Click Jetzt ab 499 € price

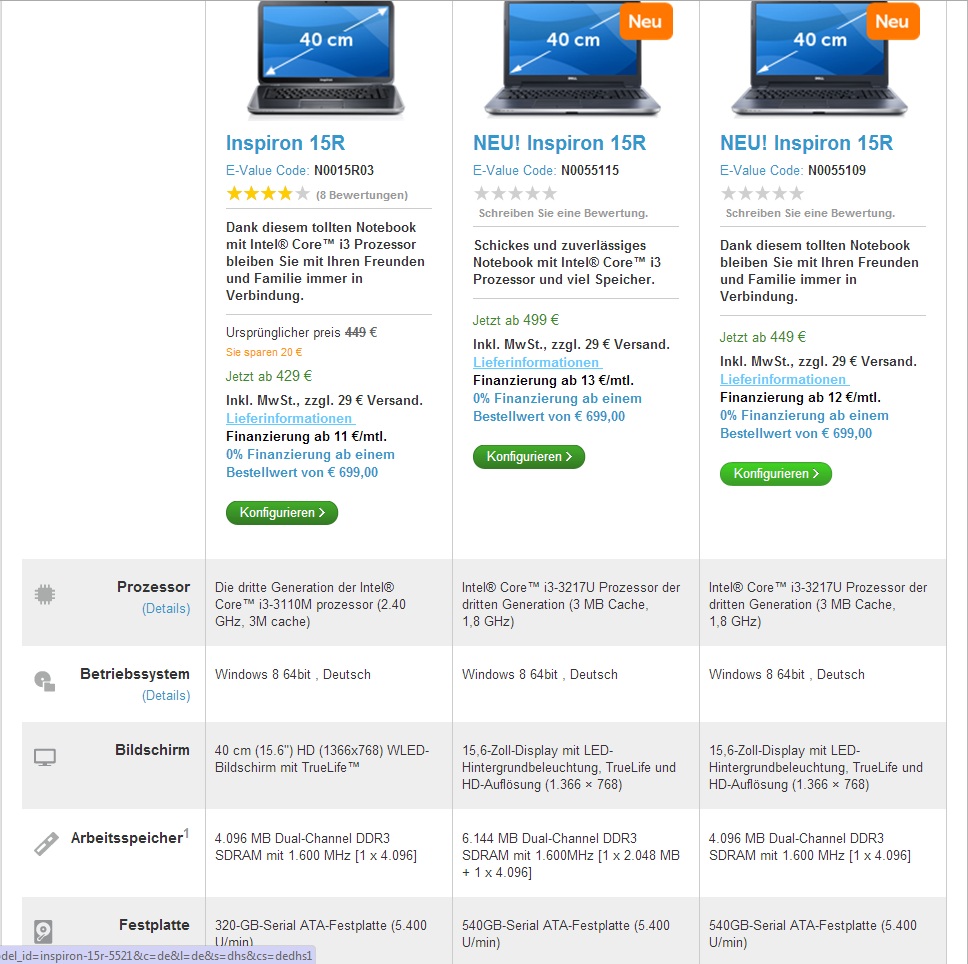click(x=515, y=320)
